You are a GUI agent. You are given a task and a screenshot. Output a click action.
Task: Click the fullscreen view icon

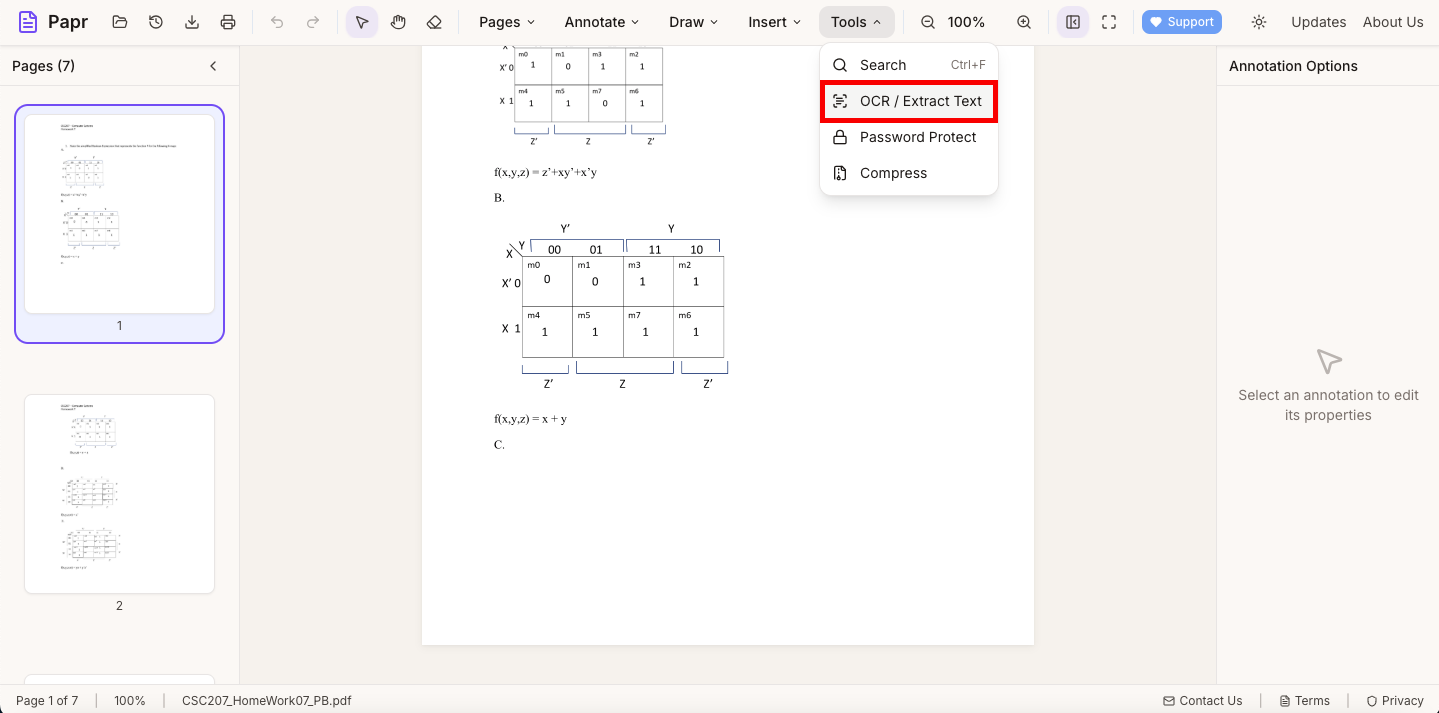coord(1108,21)
